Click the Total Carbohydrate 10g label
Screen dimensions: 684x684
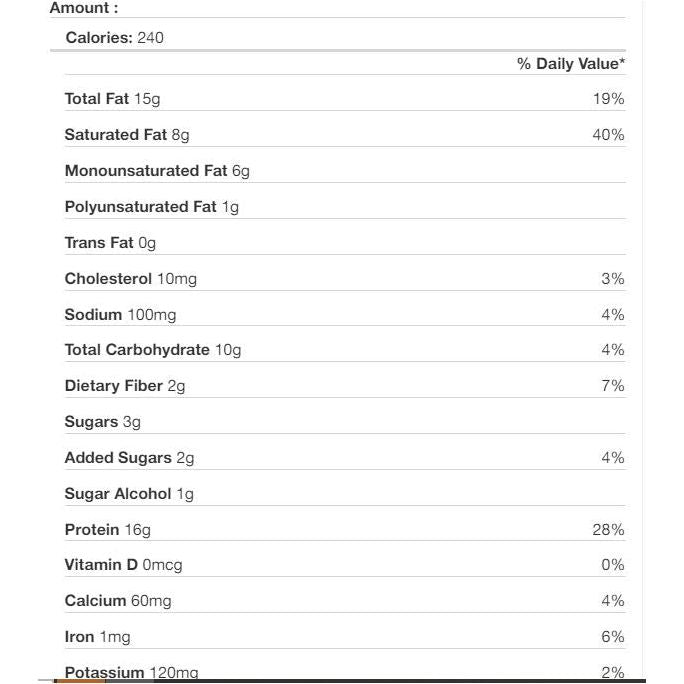click(x=153, y=350)
